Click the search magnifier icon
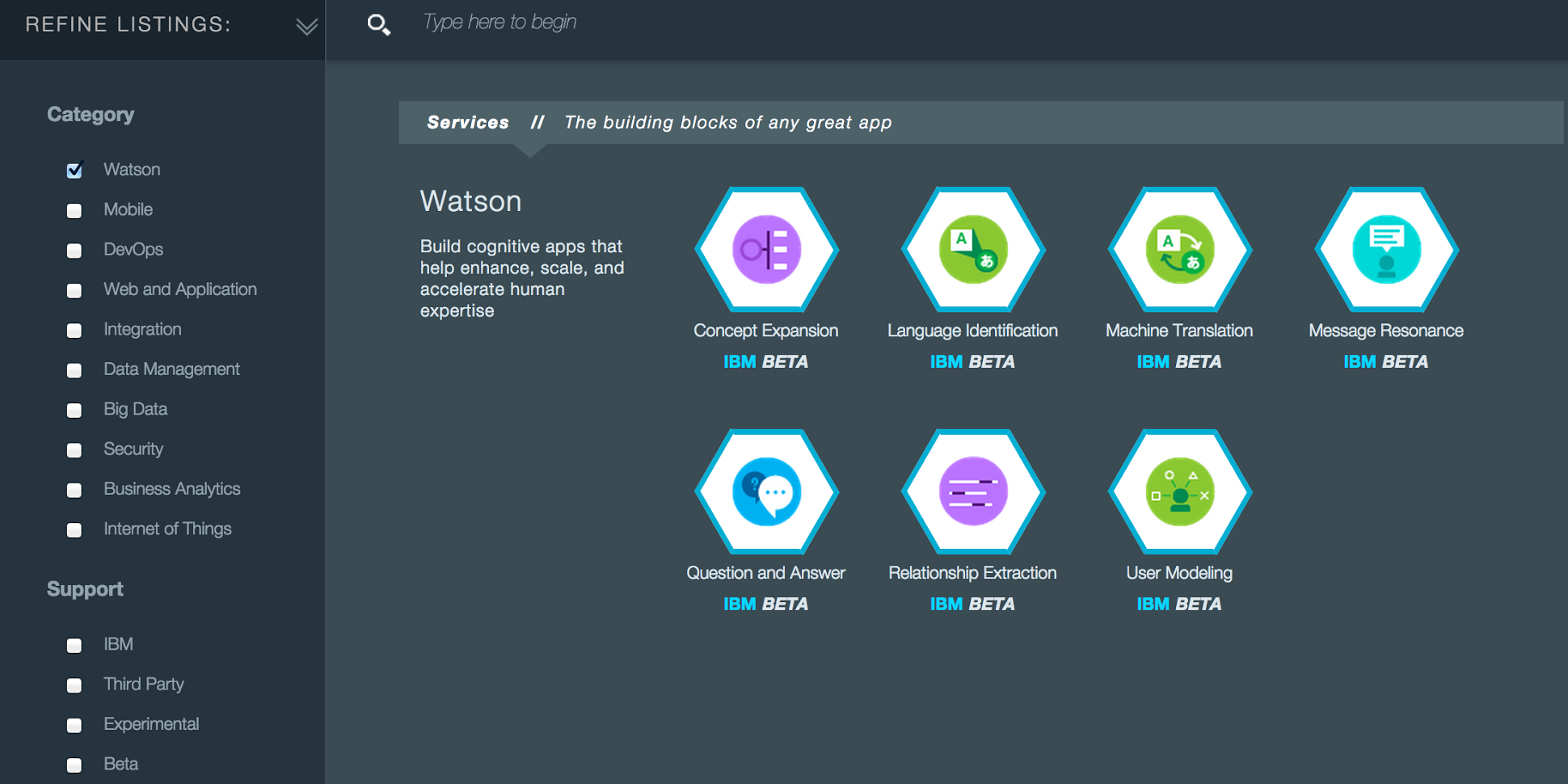 pyautogui.click(x=378, y=24)
